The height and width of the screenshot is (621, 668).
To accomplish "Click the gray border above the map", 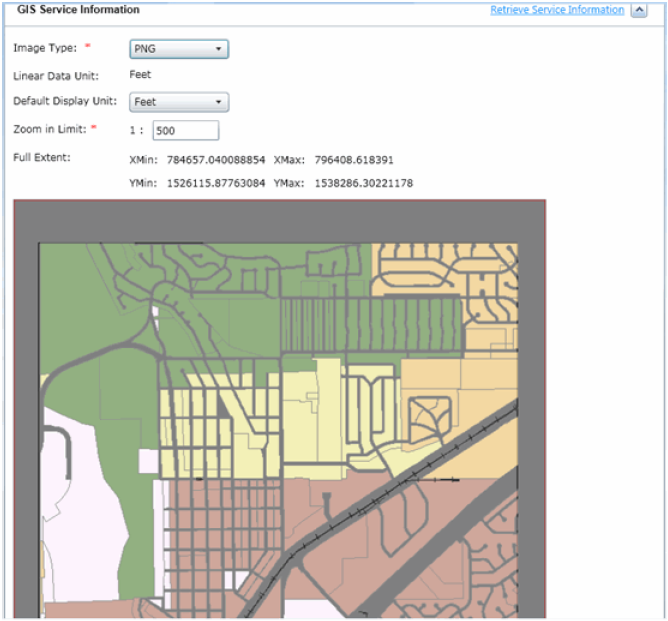I will coord(280,220).
